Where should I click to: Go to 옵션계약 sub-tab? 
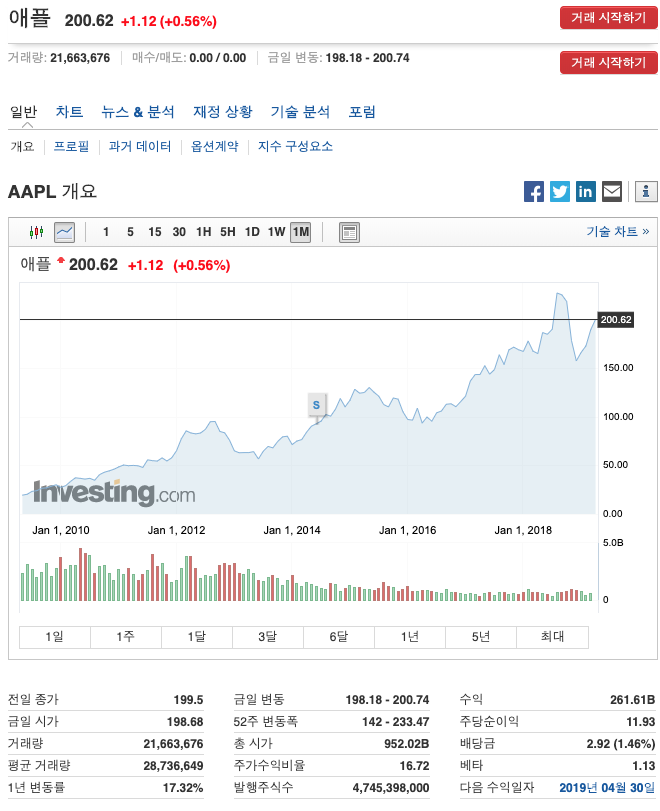pos(215,146)
